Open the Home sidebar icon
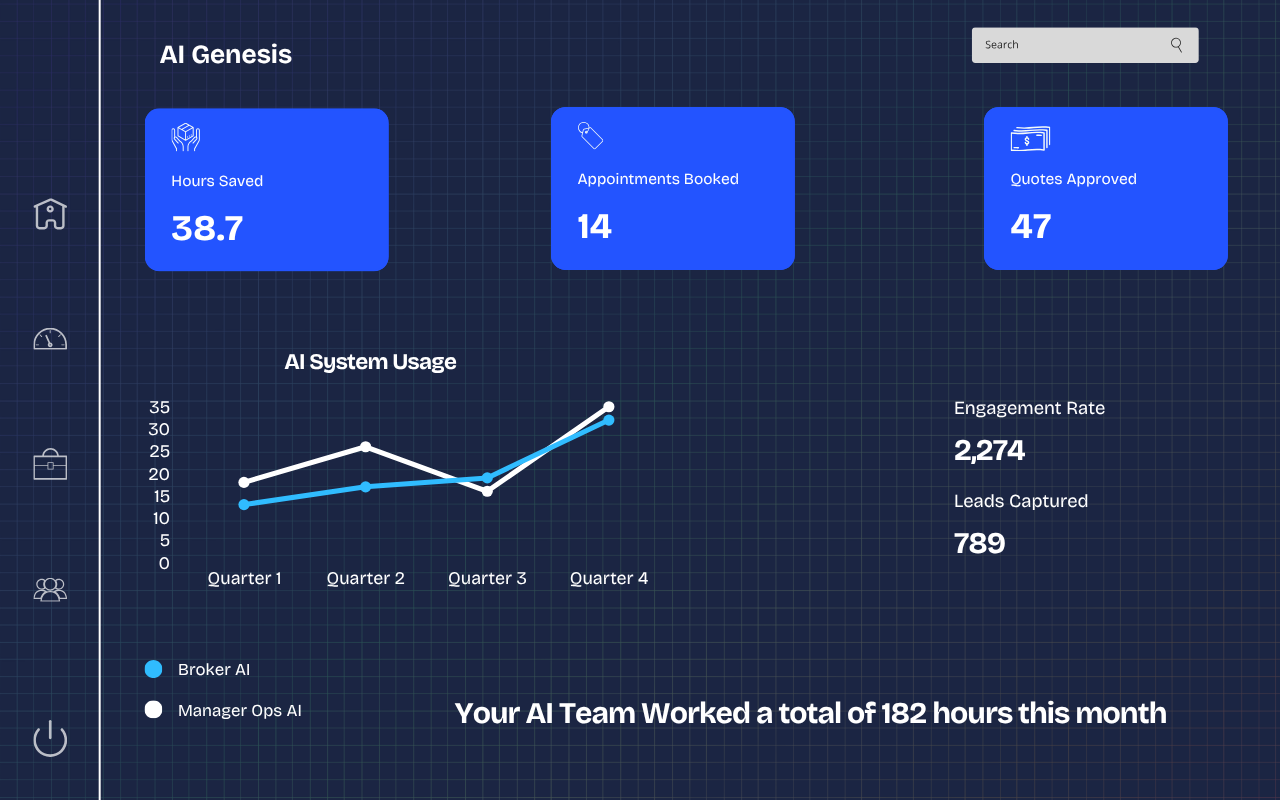Screen dimensions: 1280x800 (50, 213)
